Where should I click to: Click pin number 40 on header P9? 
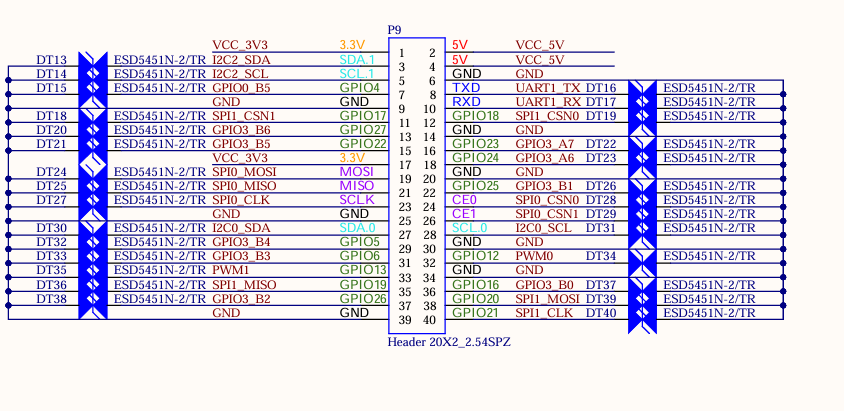tap(430, 320)
